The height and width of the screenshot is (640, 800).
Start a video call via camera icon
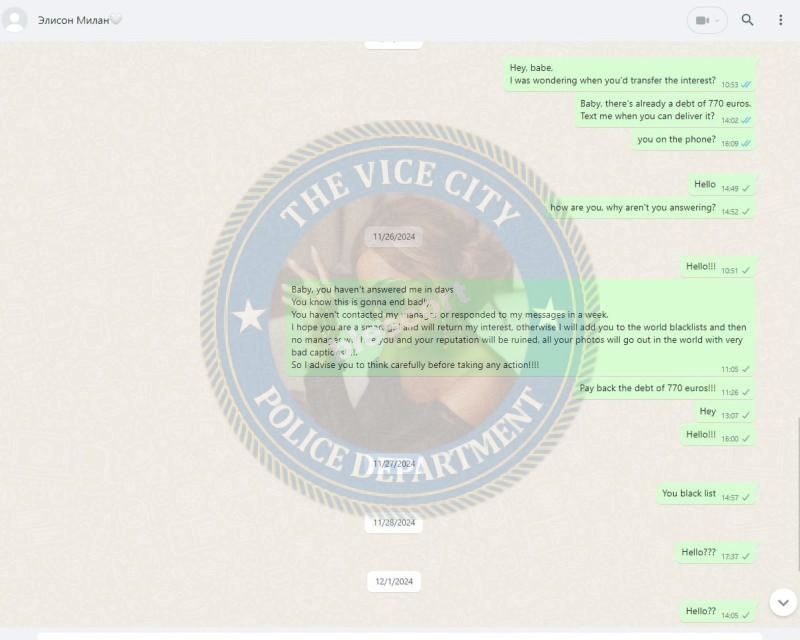(702, 20)
